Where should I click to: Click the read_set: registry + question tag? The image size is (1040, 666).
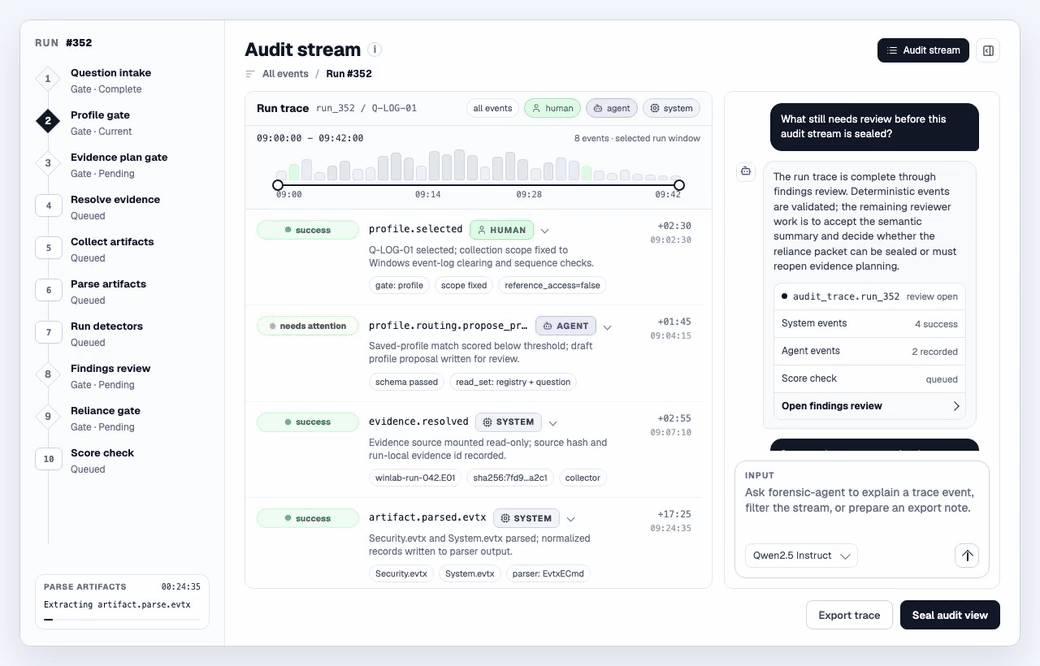(513, 381)
